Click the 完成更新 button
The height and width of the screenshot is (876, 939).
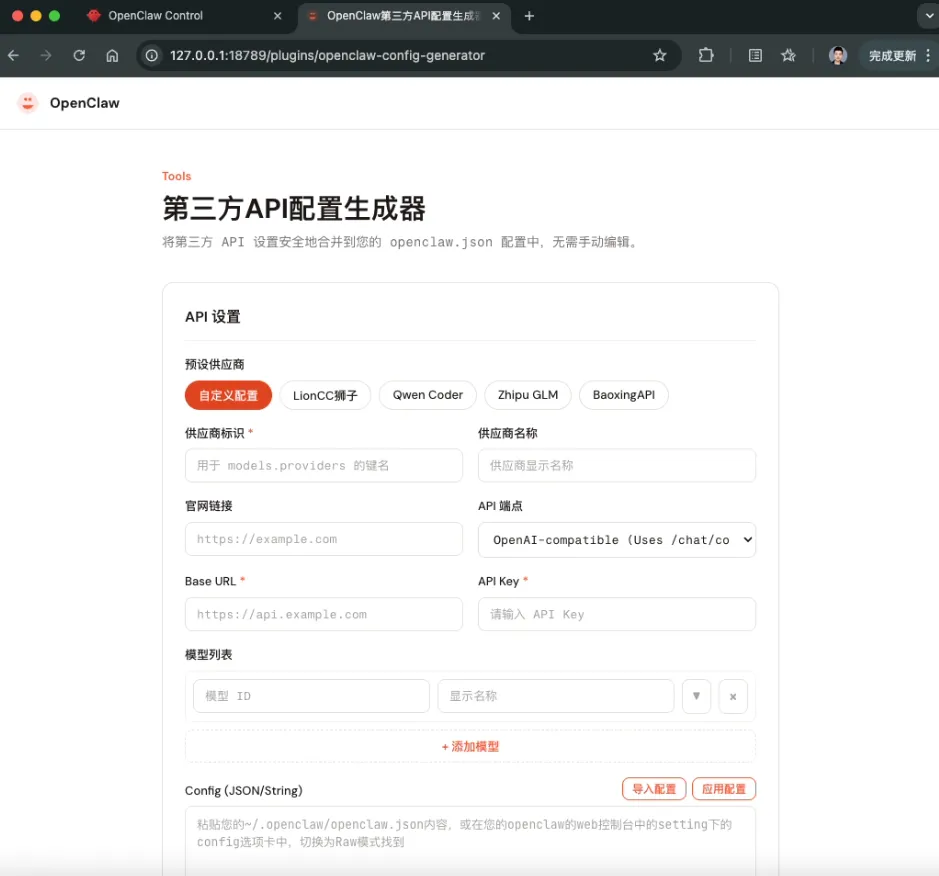[892, 56]
